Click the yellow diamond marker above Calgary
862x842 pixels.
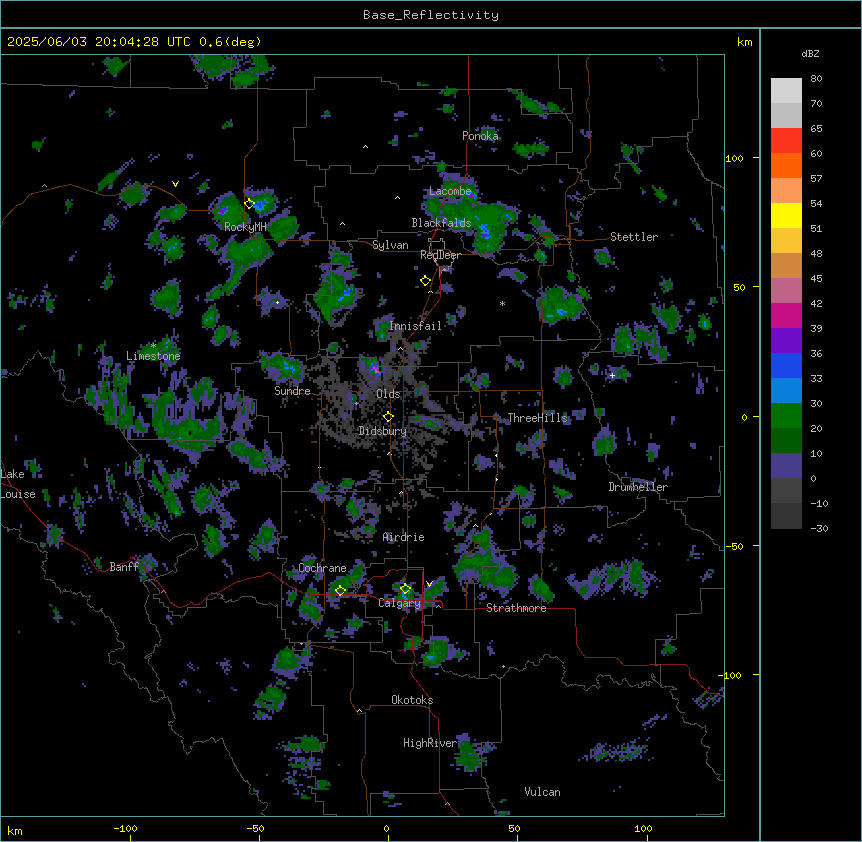(405, 589)
